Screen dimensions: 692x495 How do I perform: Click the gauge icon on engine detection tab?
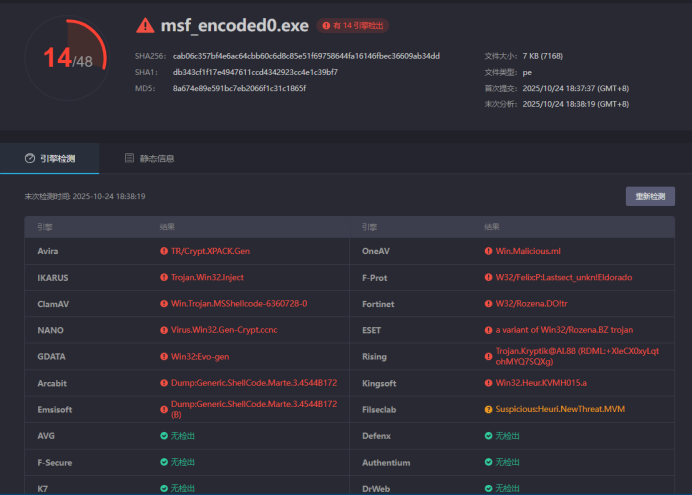click(x=30, y=158)
